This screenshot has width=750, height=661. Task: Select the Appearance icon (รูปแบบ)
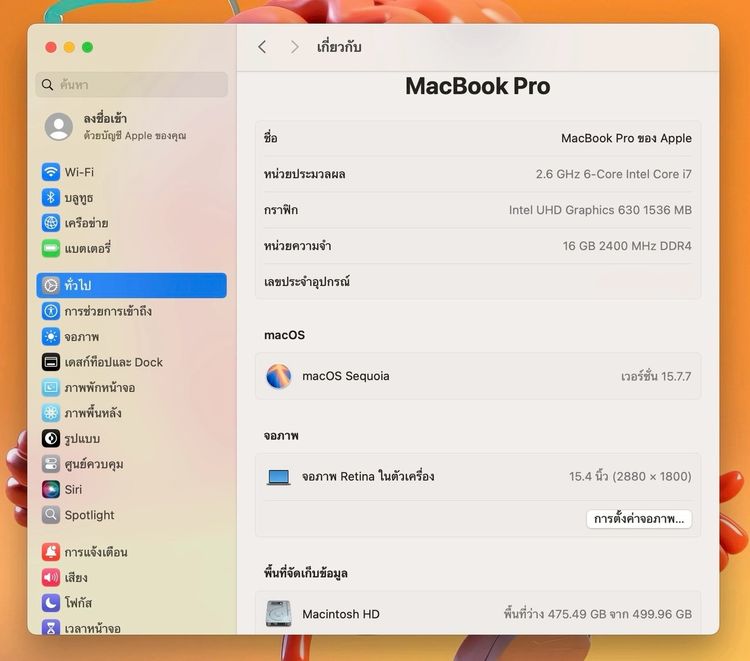pos(51,438)
